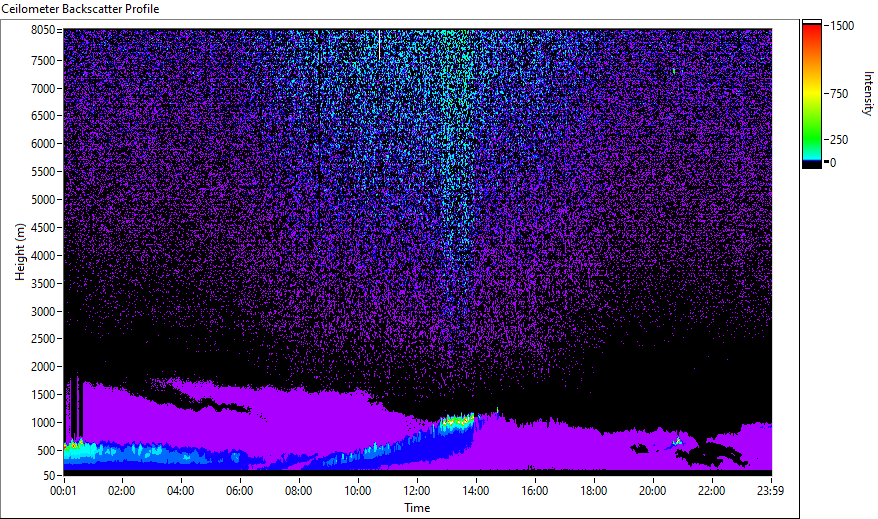Select the intensity color ramp bar
878x519 pixels.
tap(812, 94)
